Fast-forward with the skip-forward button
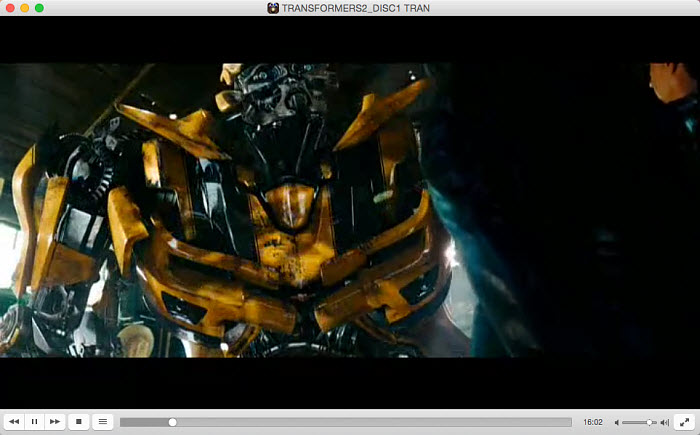 tap(55, 422)
